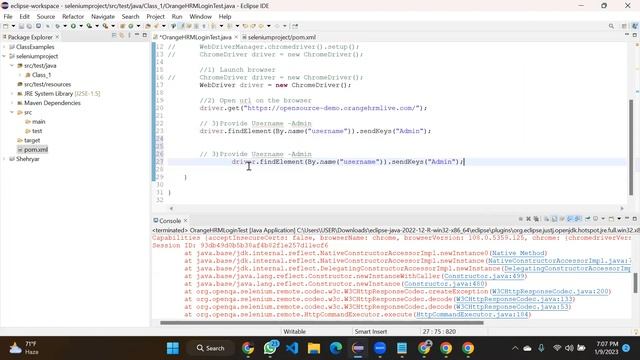Click Remove All Terminated Launches console icon

[536, 219]
